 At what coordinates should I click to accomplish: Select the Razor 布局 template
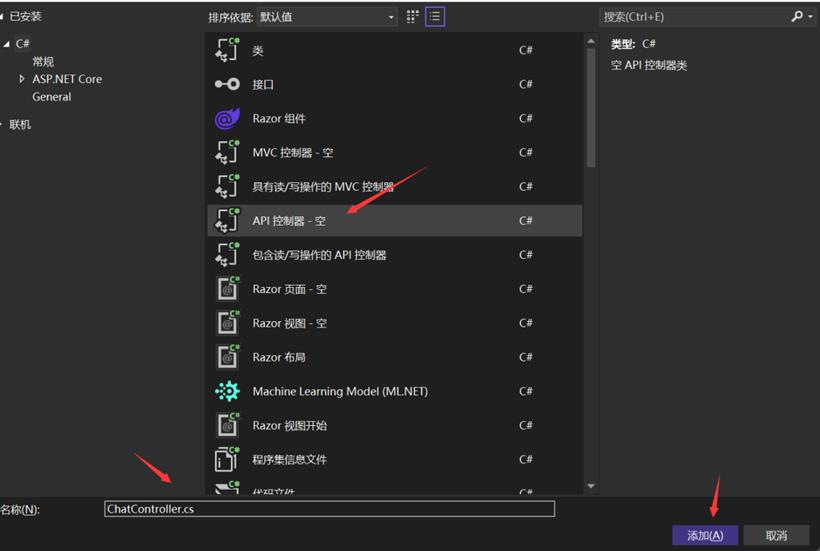394,357
